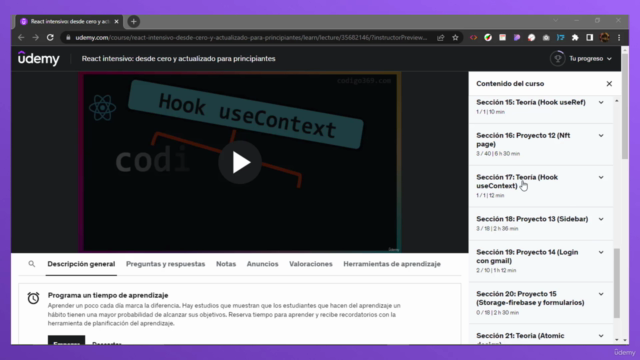Screen dimensions: 640x360
Task: Click Programa un tiempo de aprendizaje heading
Action: (x=108, y=295)
